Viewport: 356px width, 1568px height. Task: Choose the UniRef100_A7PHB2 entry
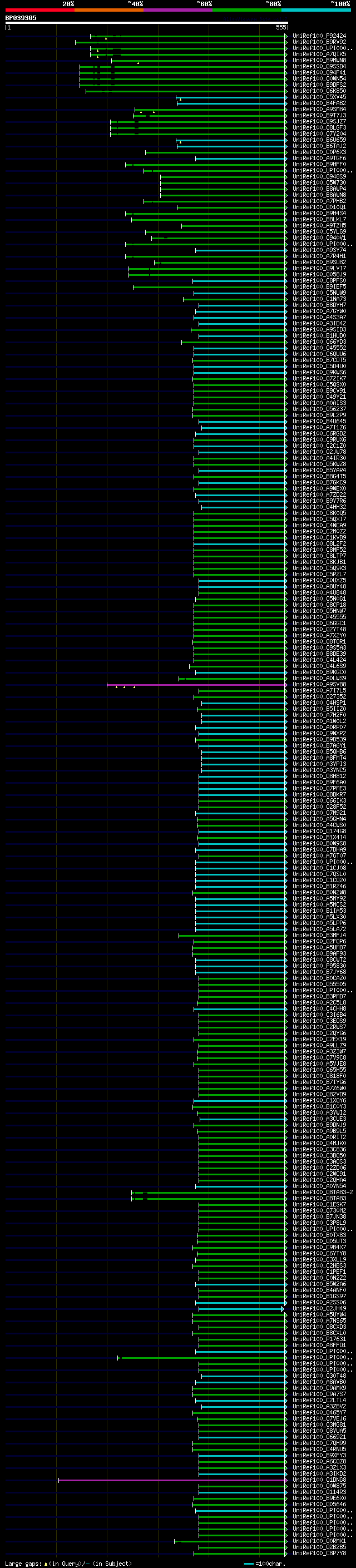pos(319,201)
